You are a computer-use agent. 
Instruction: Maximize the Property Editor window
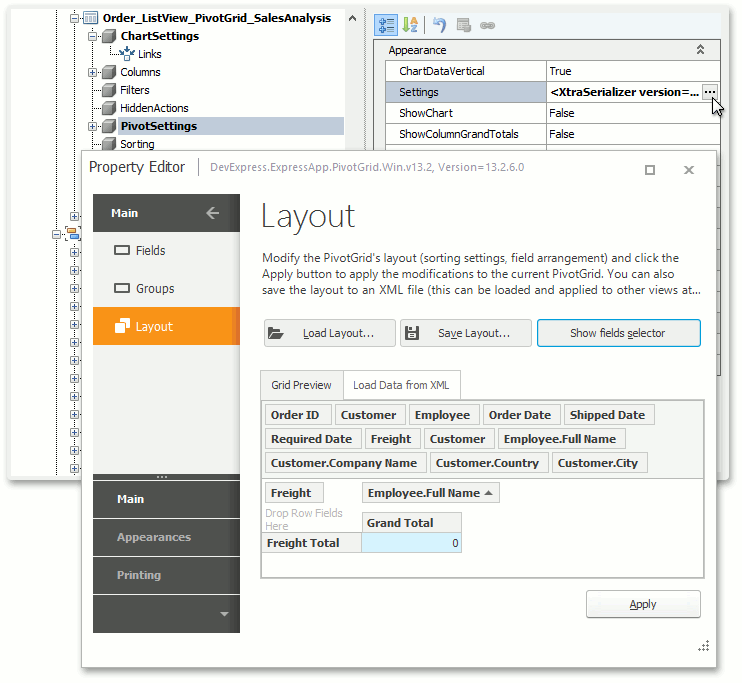click(x=650, y=170)
